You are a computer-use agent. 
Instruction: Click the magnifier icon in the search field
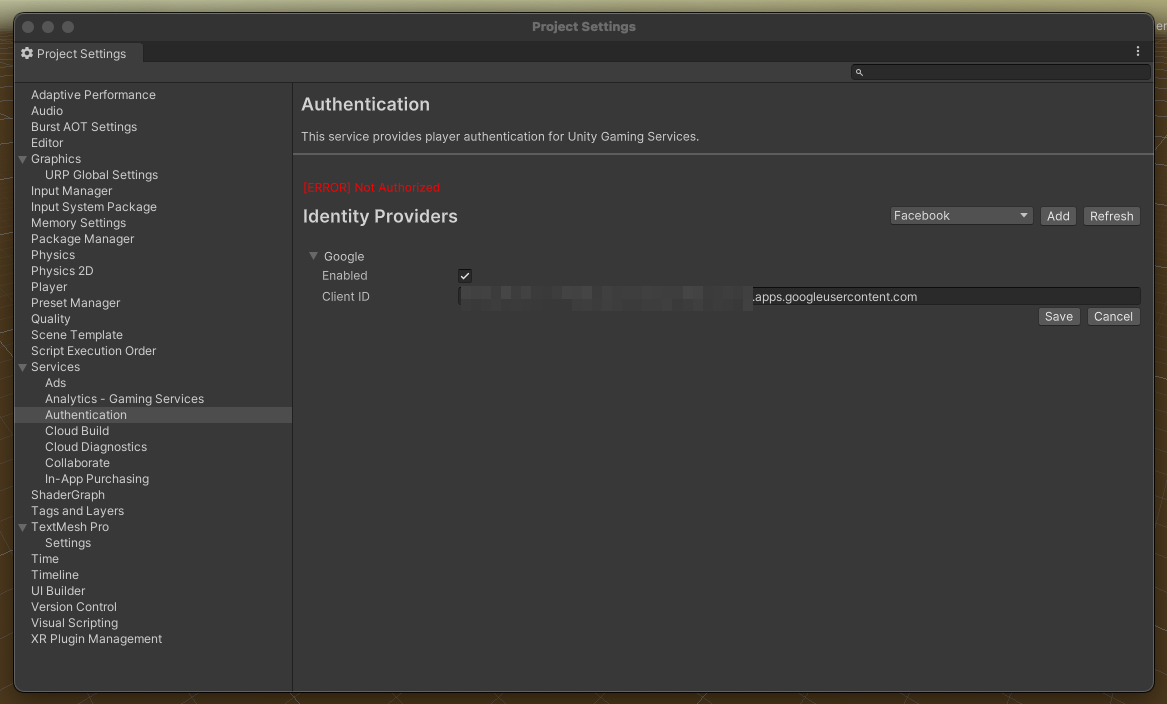click(859, 71)
